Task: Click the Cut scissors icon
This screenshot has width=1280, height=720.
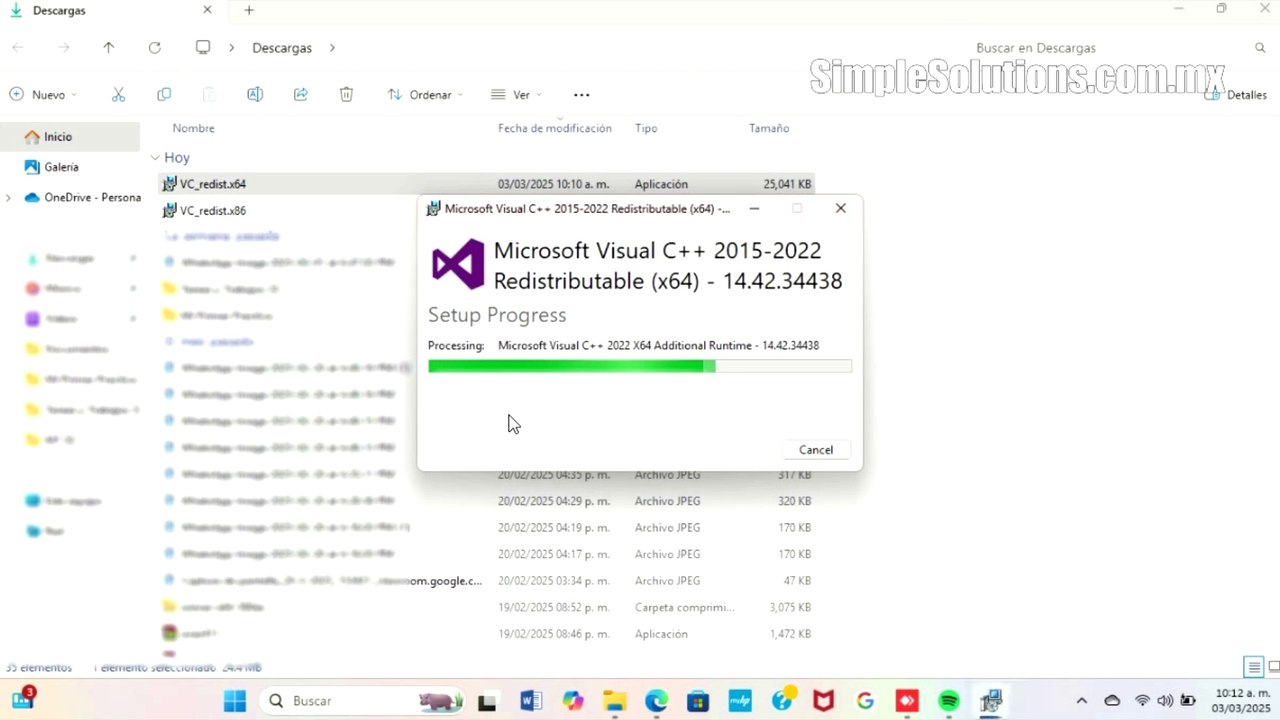Action: tap(118, 95)
